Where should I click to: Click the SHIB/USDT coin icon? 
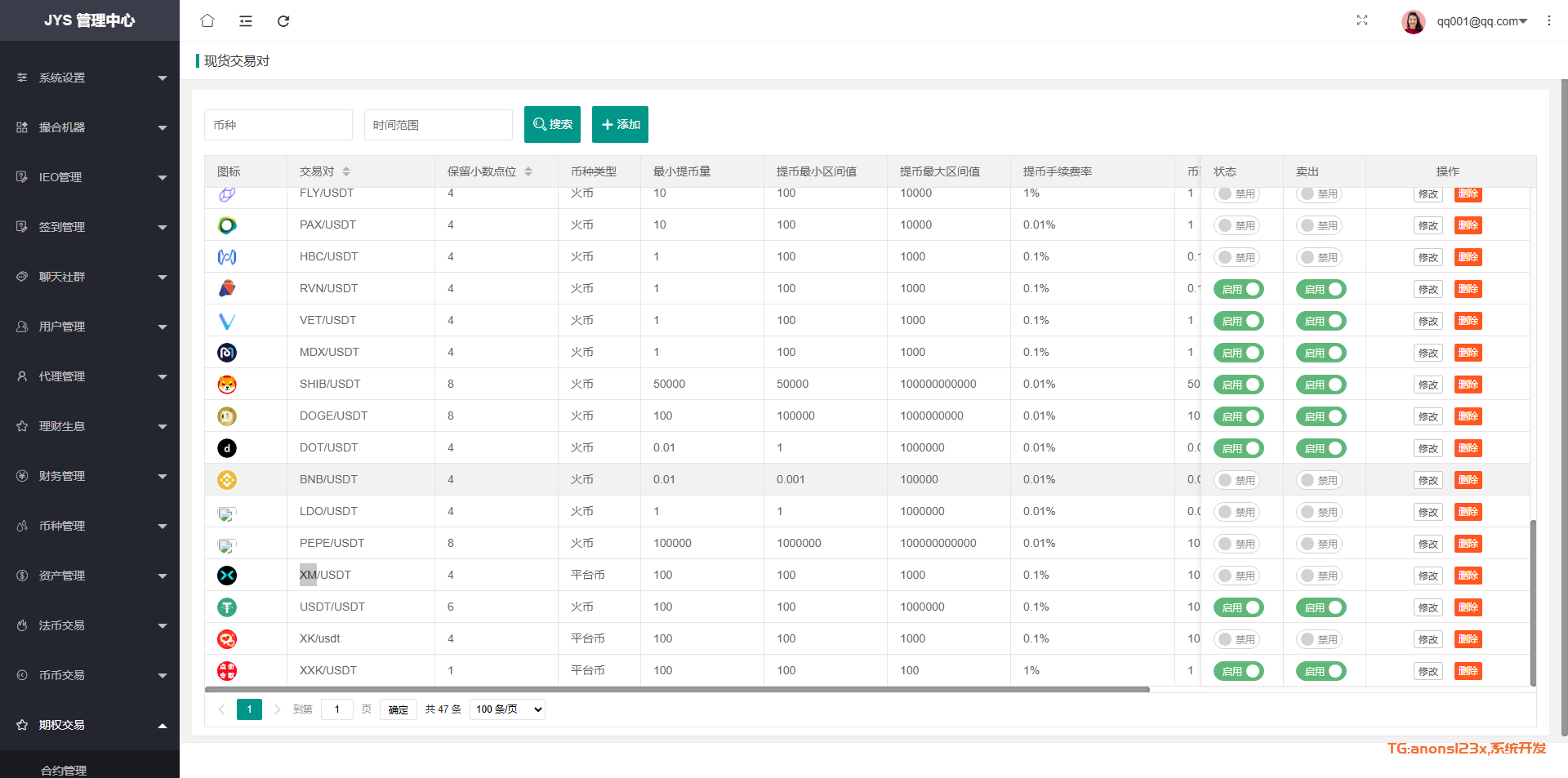[227, 385]
